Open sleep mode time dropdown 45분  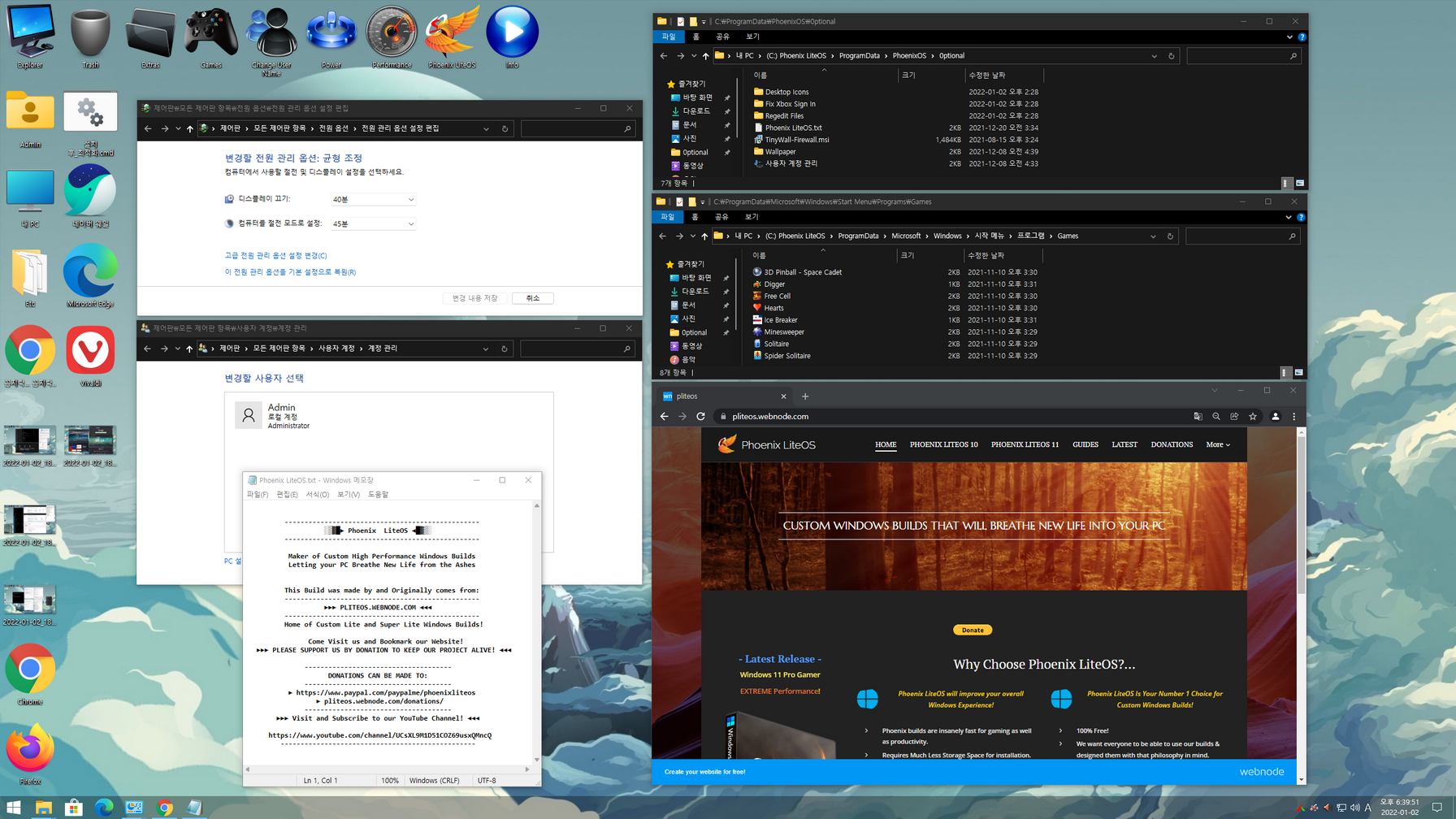373,223
